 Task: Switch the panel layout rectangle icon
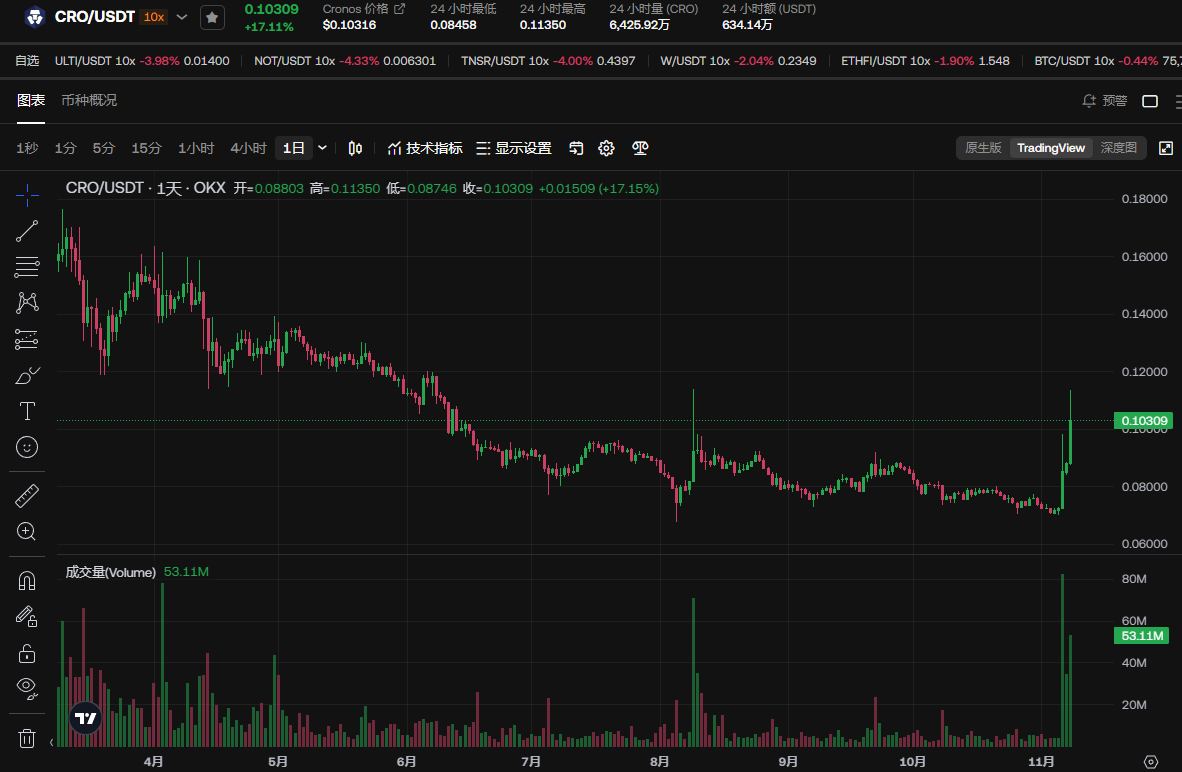click(1150, 101)
